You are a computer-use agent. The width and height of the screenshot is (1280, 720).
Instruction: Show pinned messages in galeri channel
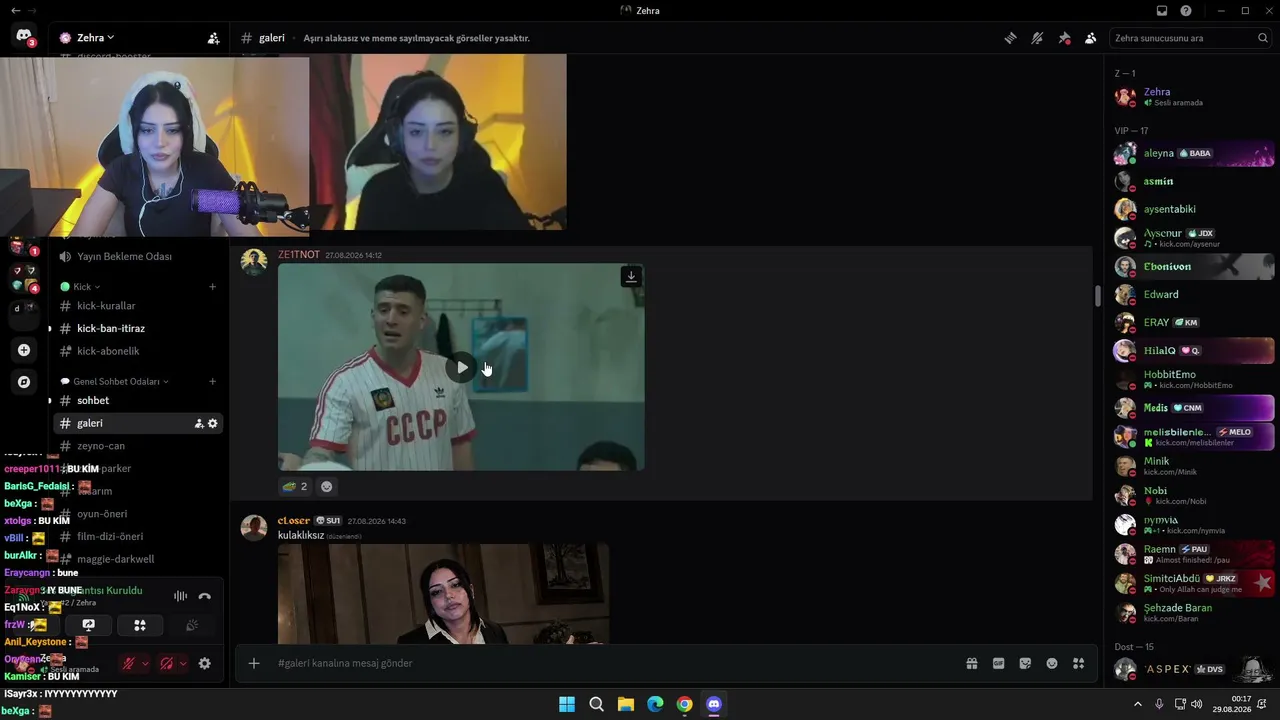pyautogui.click(x=1064, y=38)
